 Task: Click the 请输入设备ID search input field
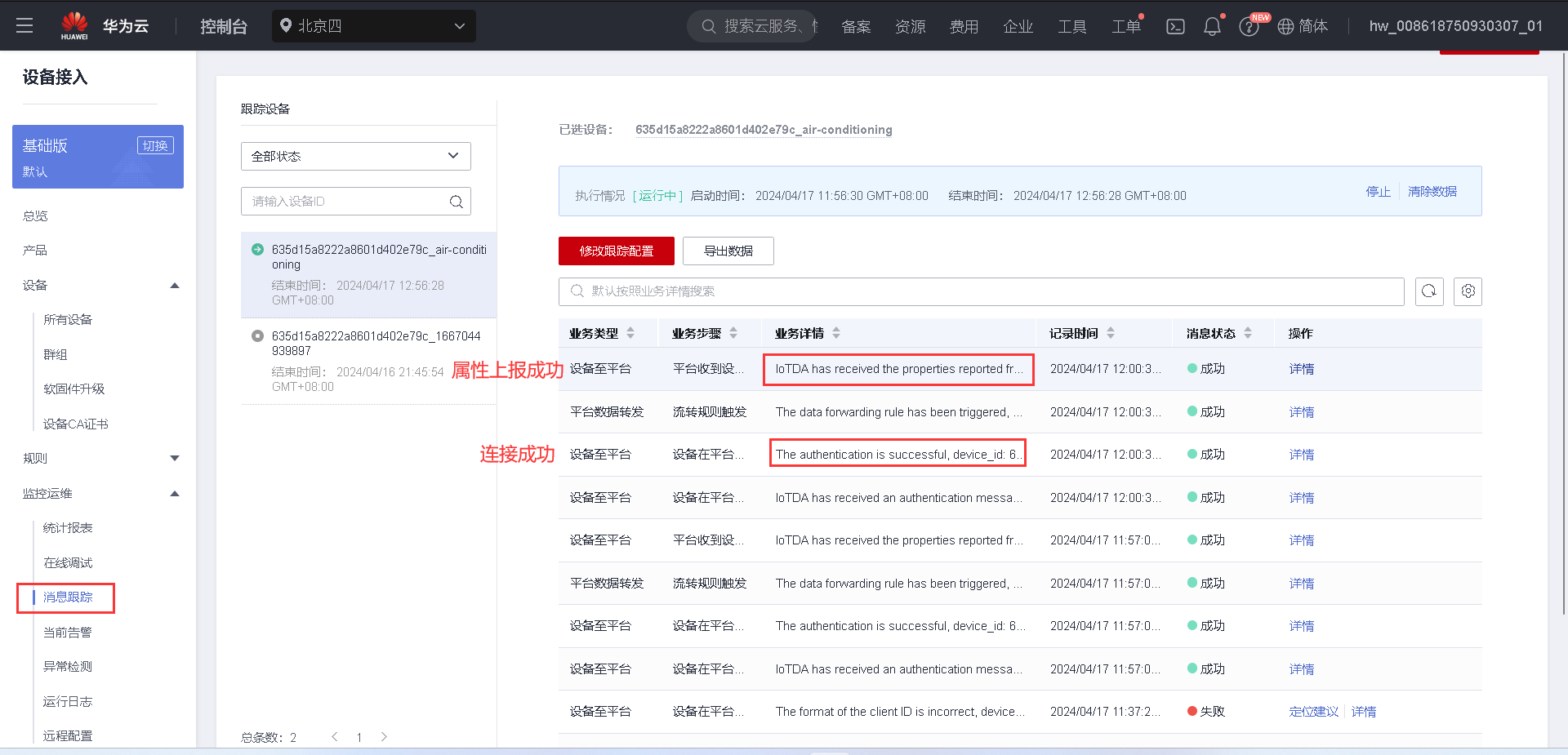point(343,201)
